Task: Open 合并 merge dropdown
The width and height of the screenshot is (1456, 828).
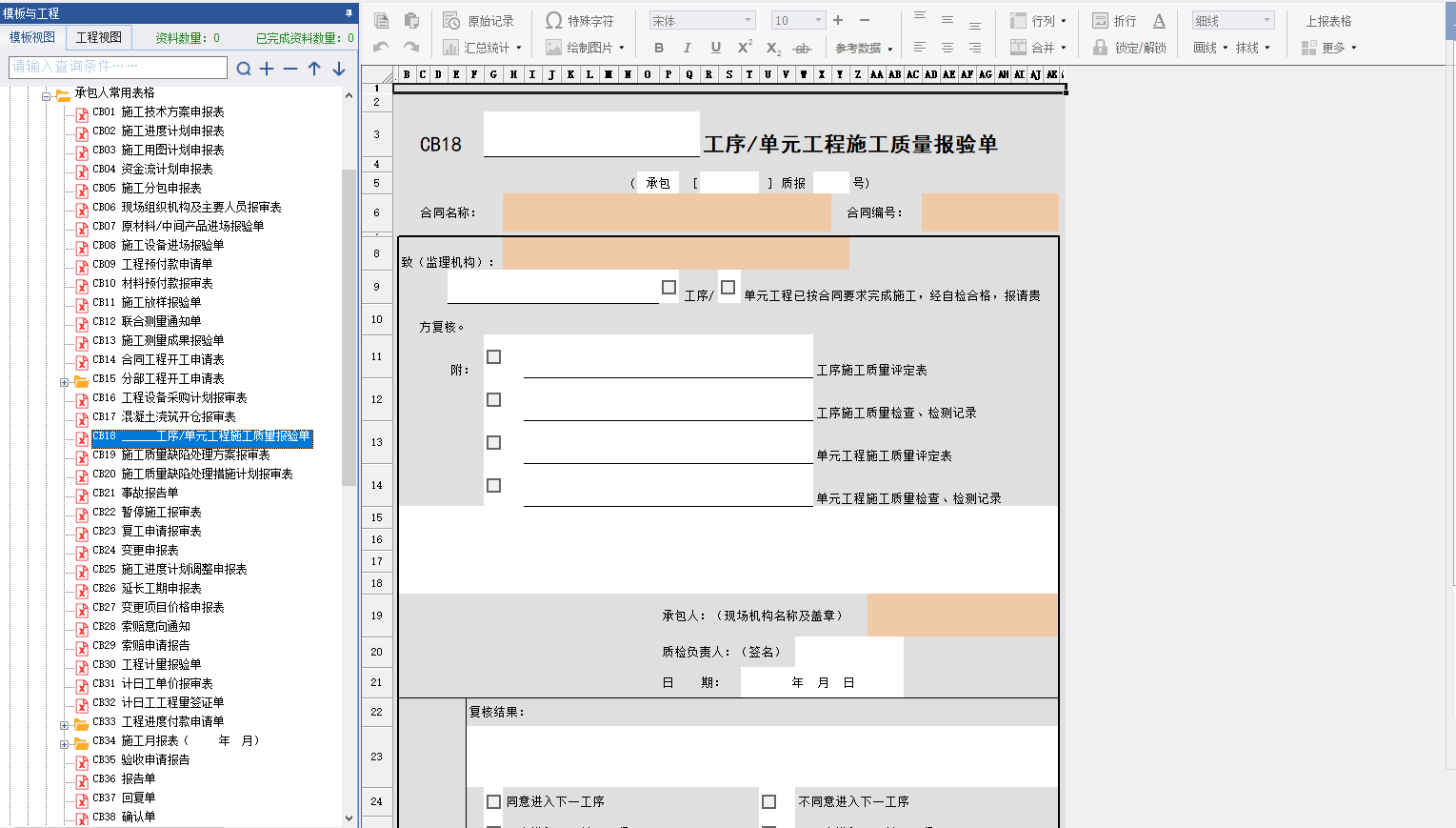Action: click(1038, 48)
